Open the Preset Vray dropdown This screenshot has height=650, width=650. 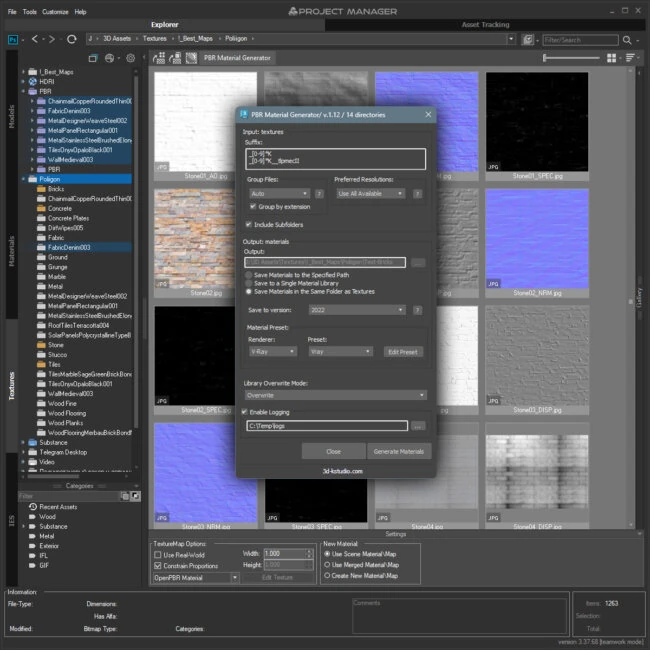[x=340, y=352]
